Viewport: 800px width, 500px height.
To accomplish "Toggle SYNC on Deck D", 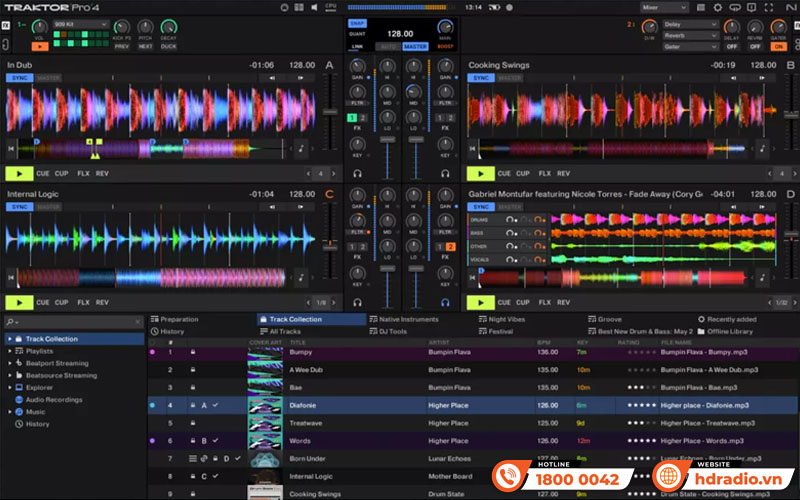I will [481, 207].
